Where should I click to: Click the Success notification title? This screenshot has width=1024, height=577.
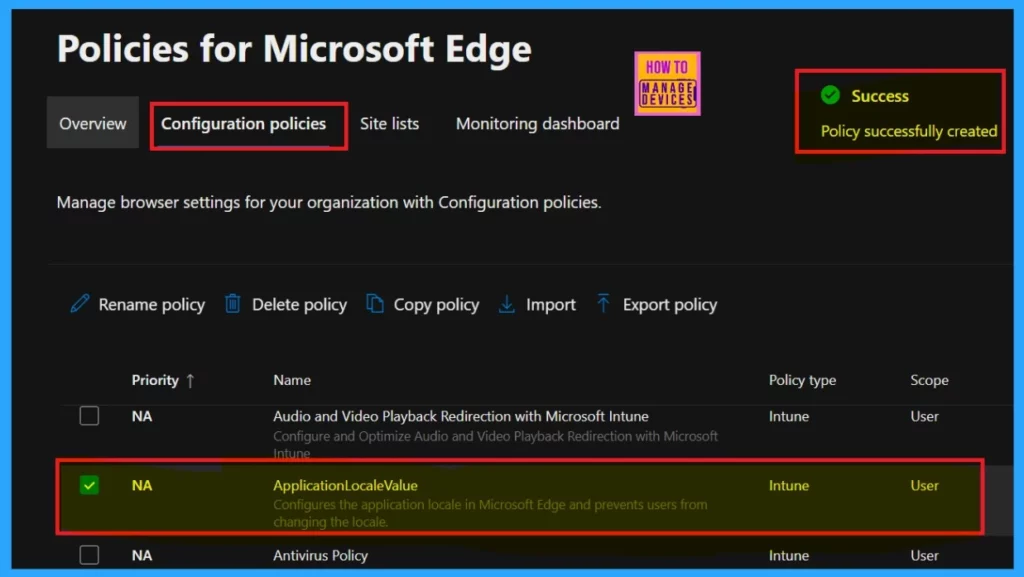tap(880, 96)
